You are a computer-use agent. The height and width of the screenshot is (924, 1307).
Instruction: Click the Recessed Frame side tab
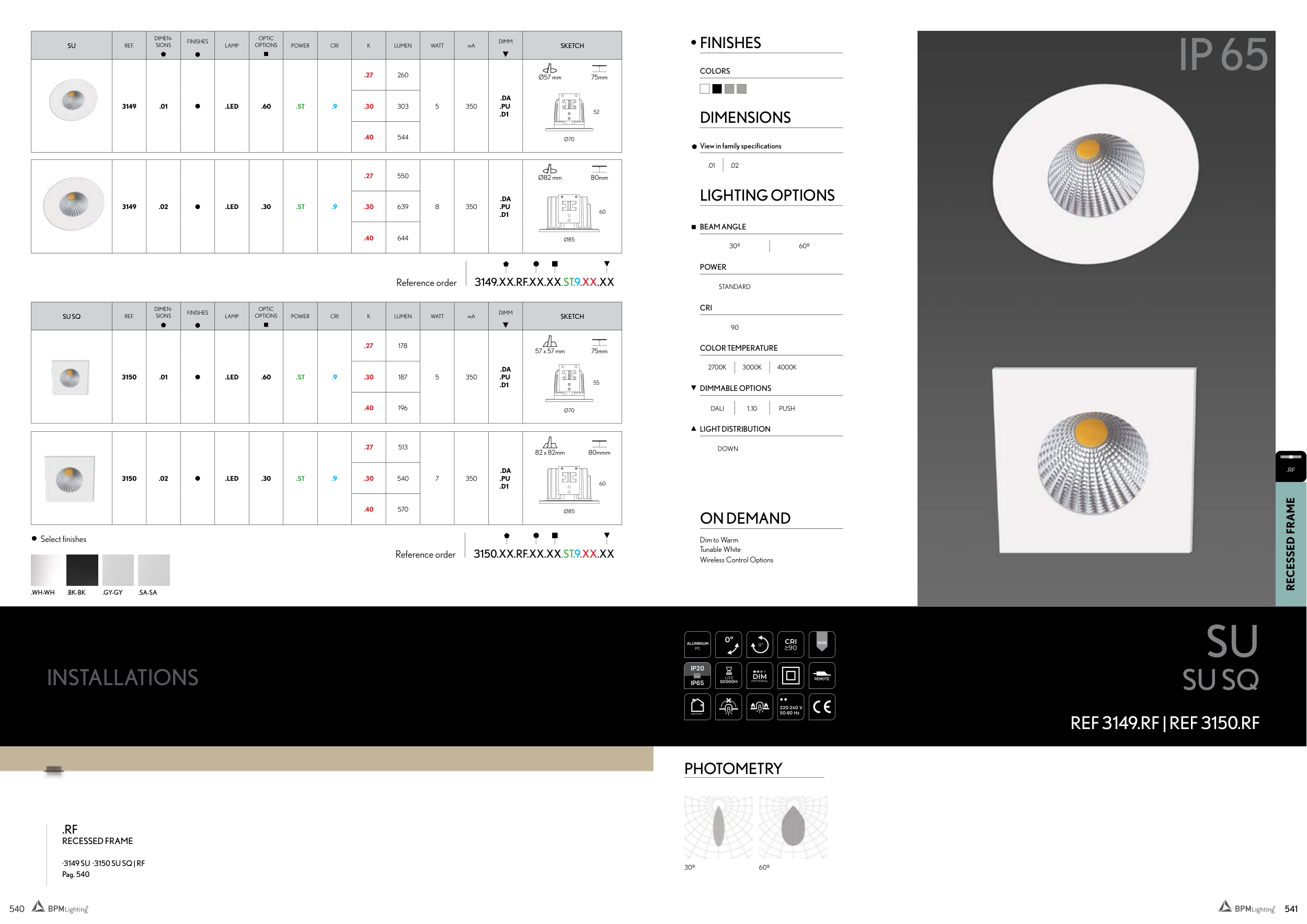pos(1290,544)
